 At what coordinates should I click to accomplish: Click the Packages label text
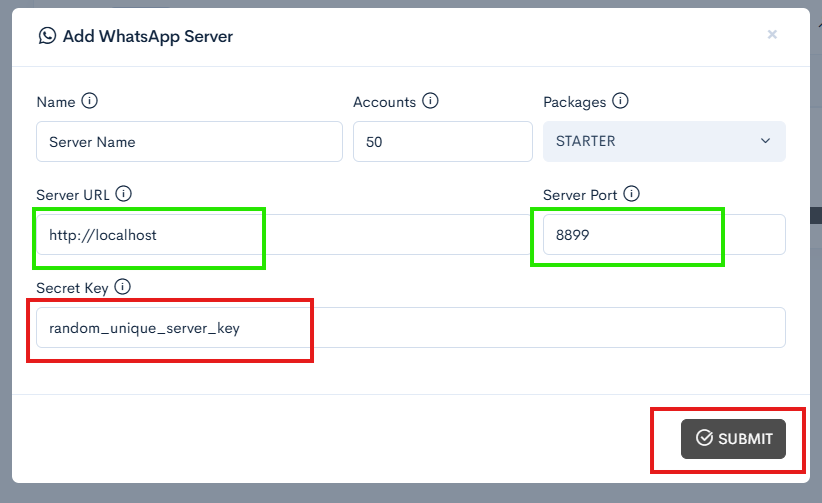(x=575, y=102)
